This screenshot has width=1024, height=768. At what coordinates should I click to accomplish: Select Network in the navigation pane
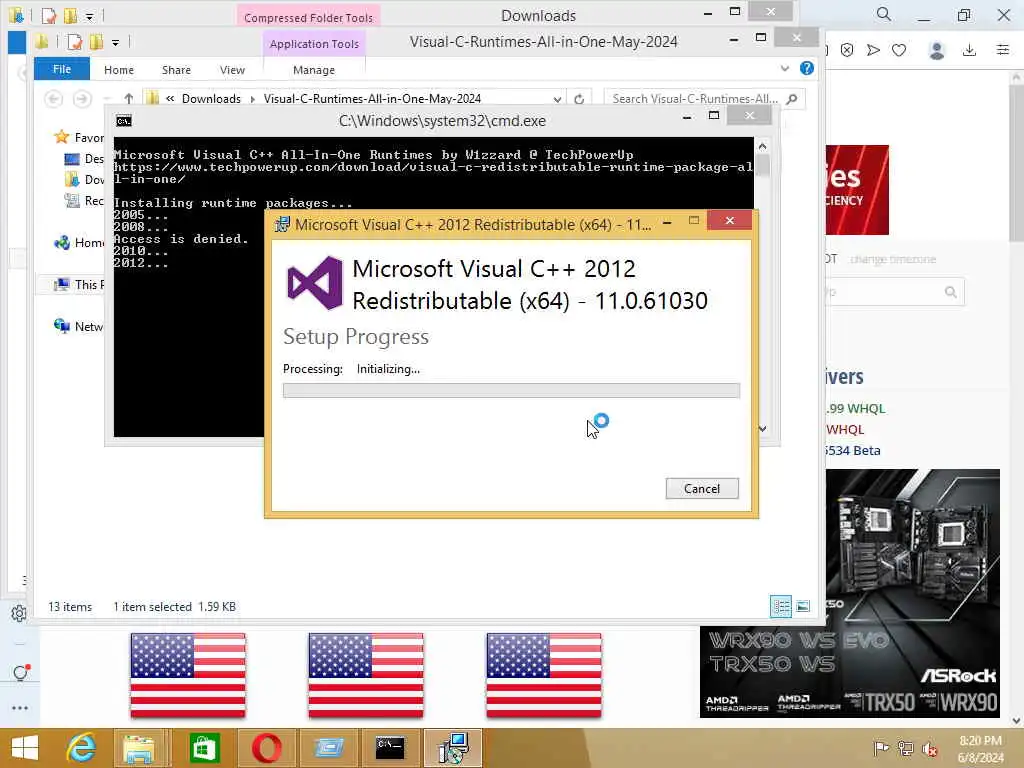click(x=79, y=327)
